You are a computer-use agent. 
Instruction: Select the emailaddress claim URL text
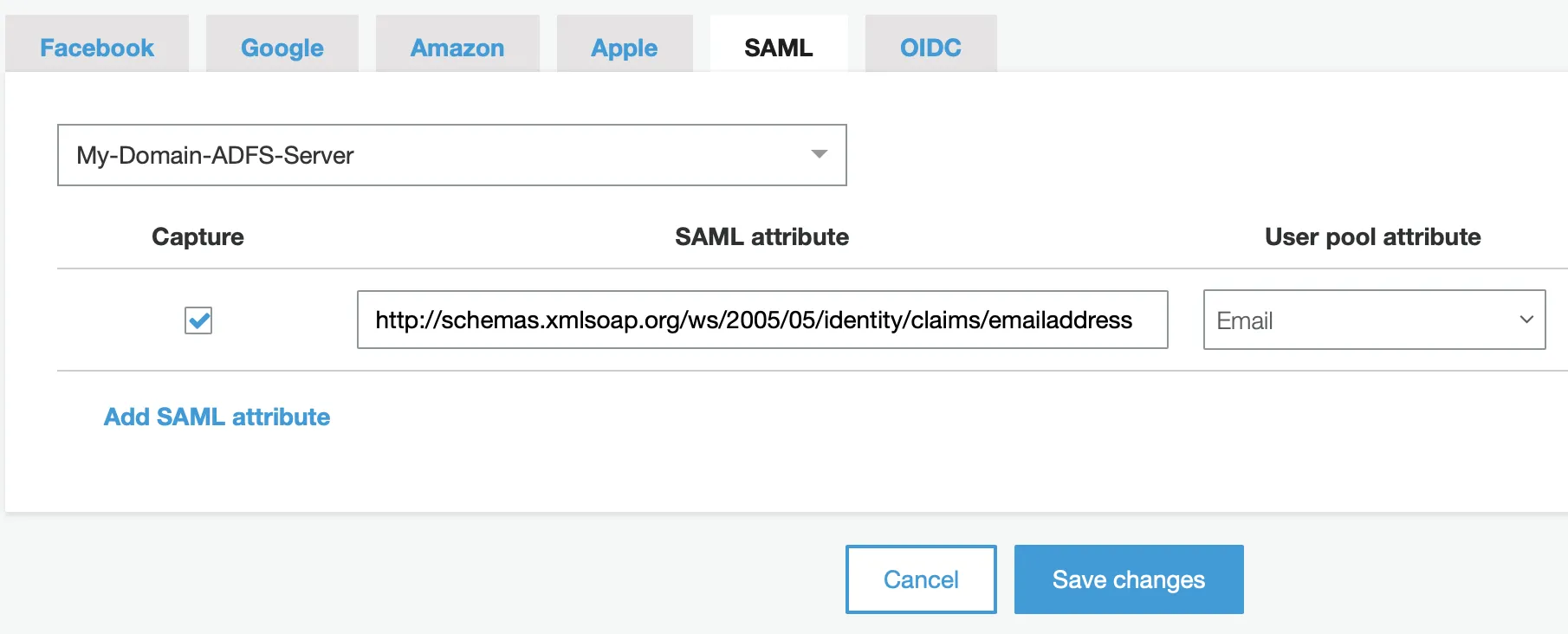754,320
